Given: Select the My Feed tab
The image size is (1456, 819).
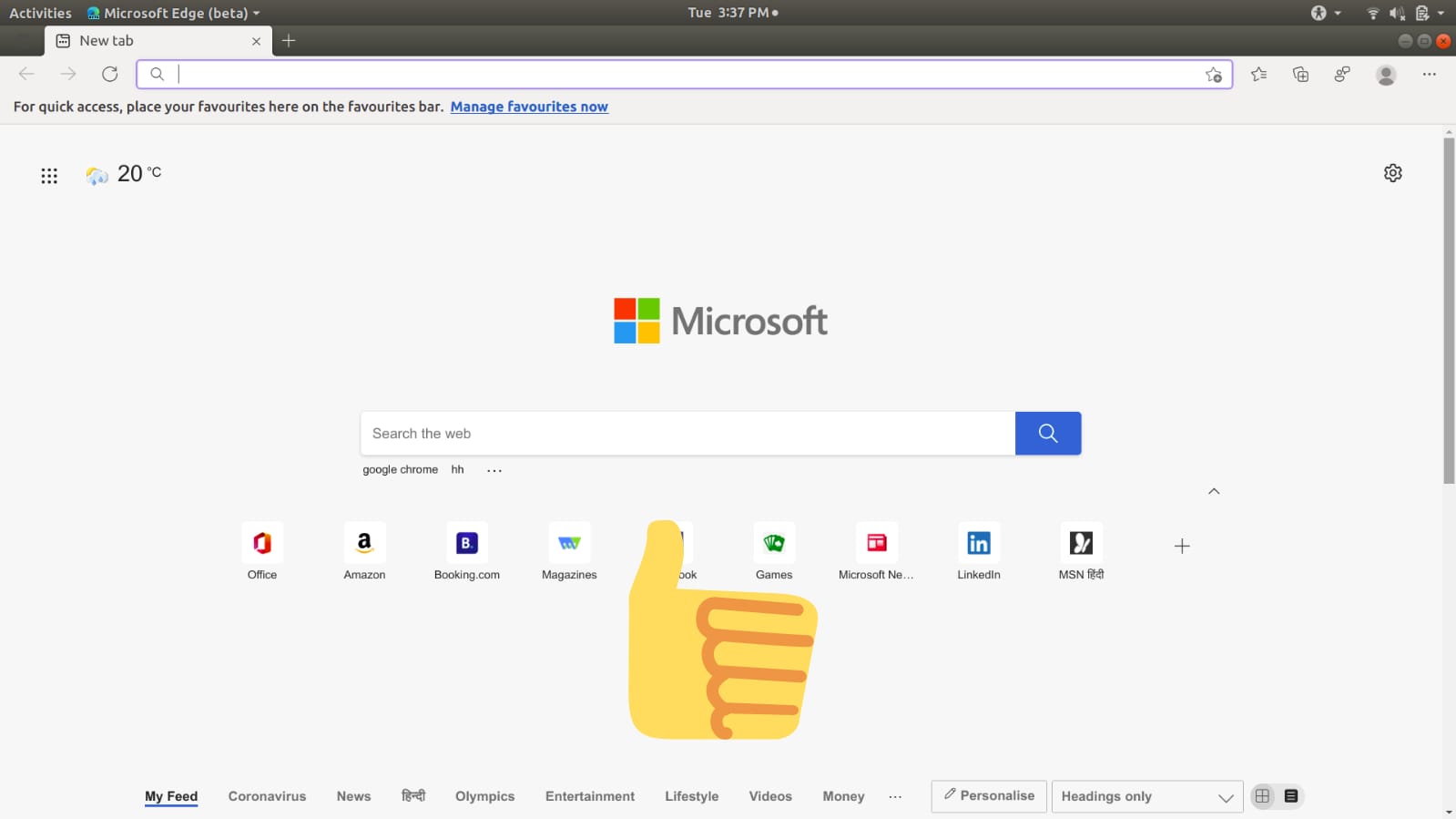Looking at the screenshot, I should (x=171, y=796).
